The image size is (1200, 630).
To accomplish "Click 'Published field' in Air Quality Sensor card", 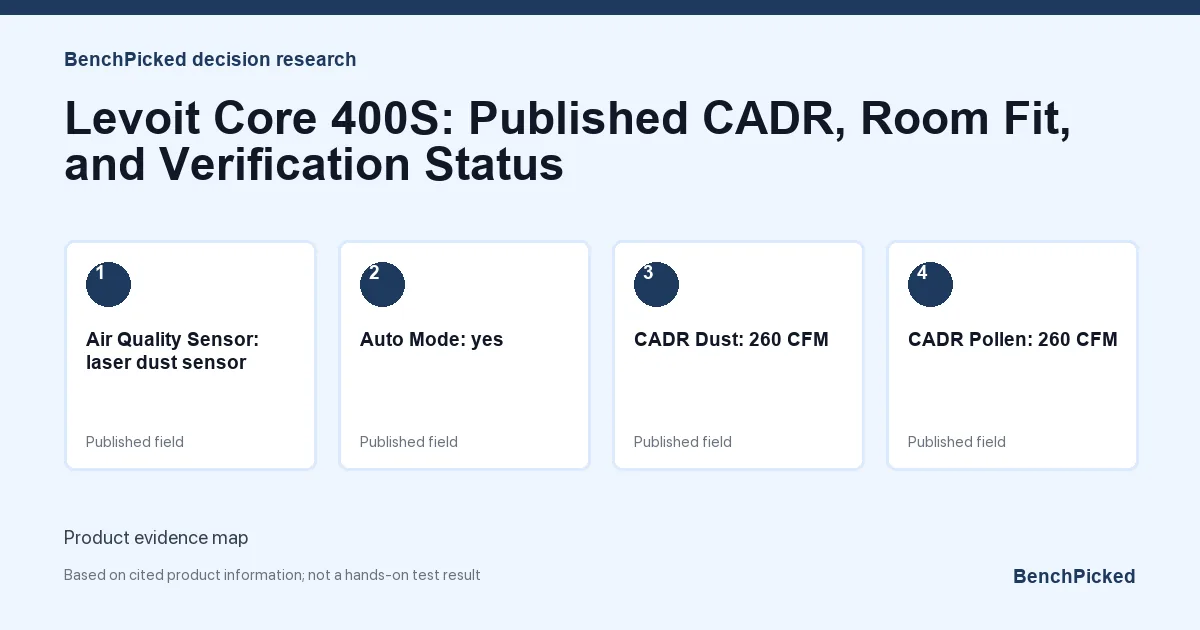I will (135, 442).
